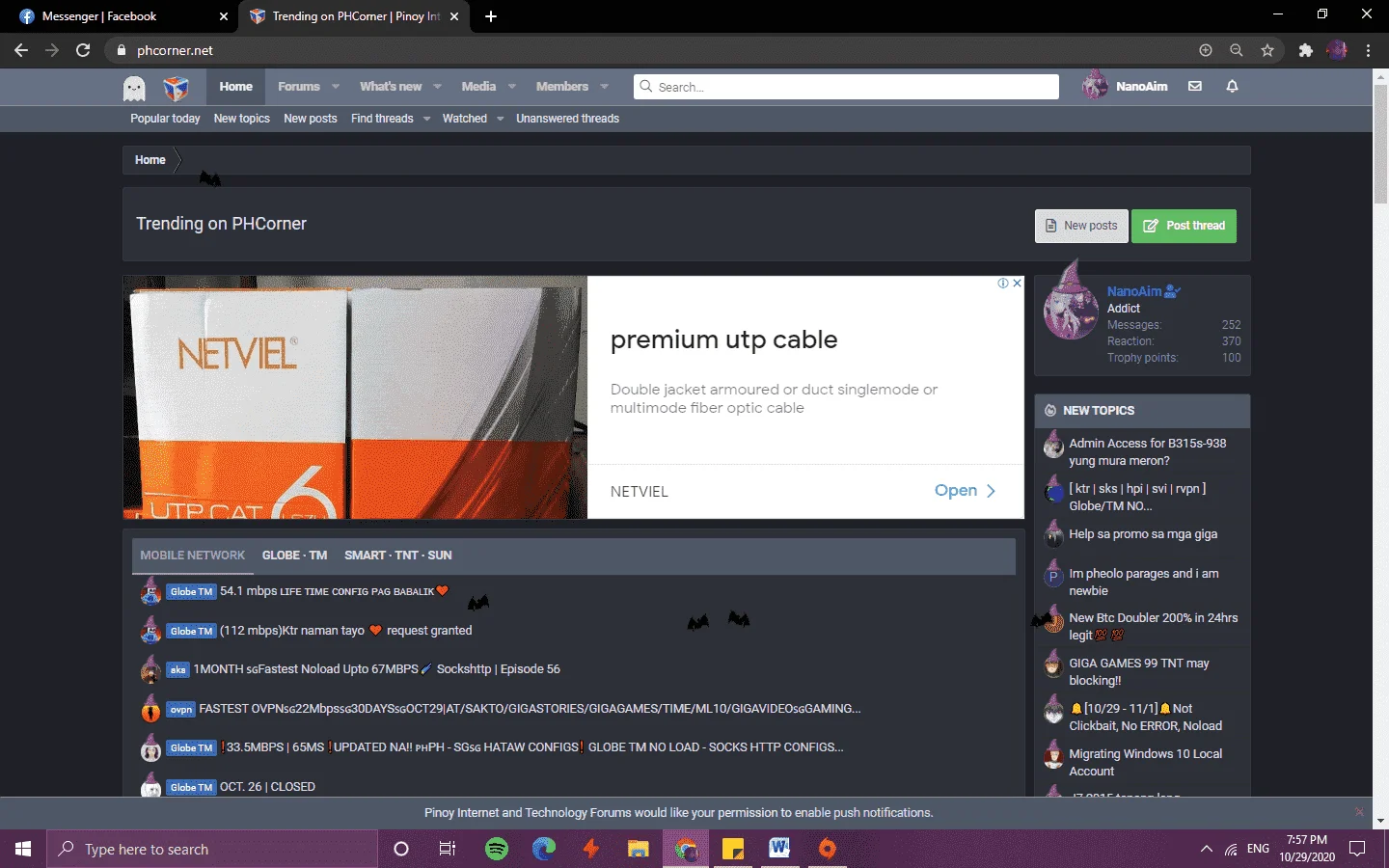Open thread 'Admin Access for B315s-938'
The height and width of the screenshot is (868, 1389).
click(1147, 452)
